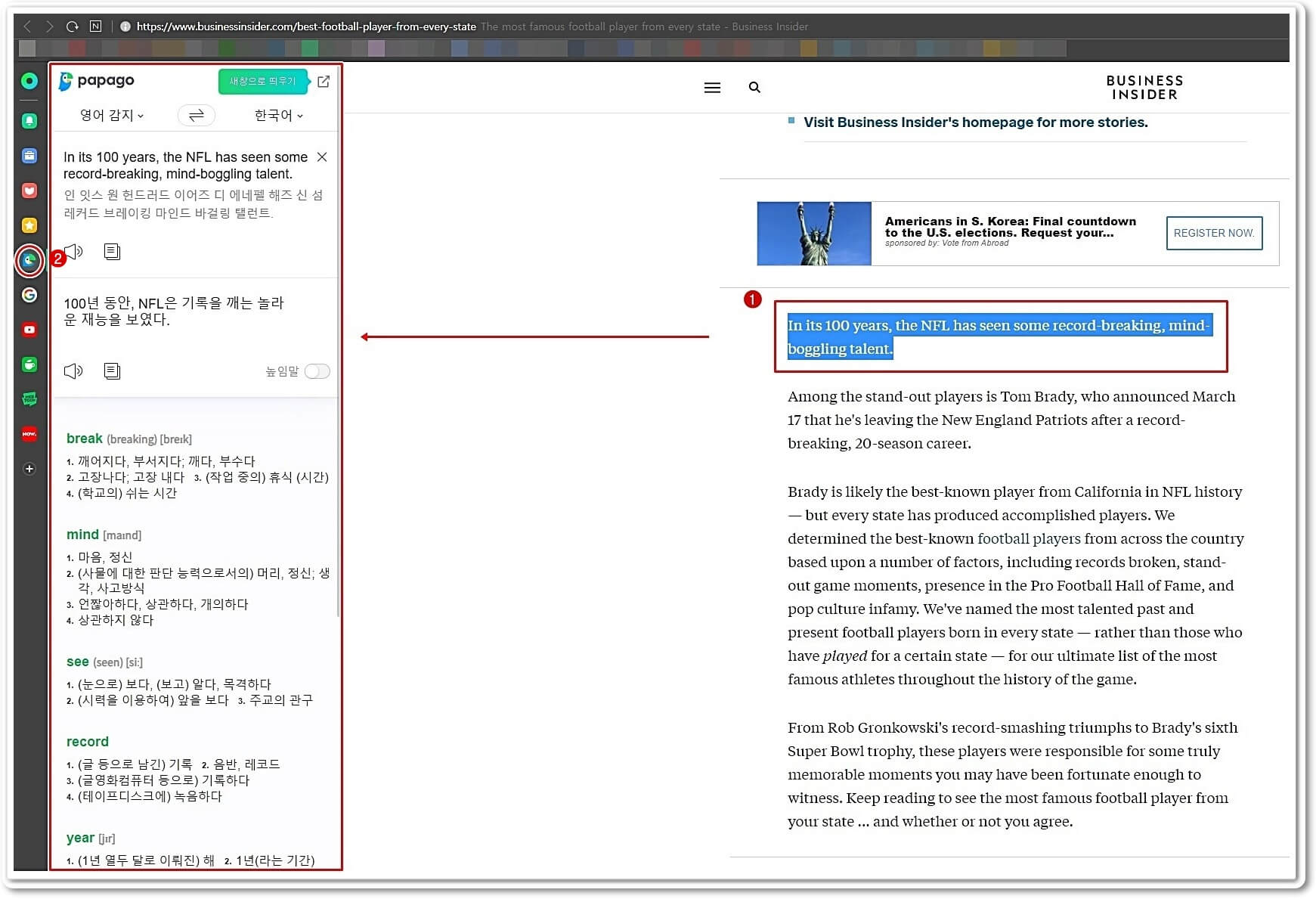Add a sidebar app with the plus icon
This screenshot has width=1316, height=899.
(x=29, y=469)
